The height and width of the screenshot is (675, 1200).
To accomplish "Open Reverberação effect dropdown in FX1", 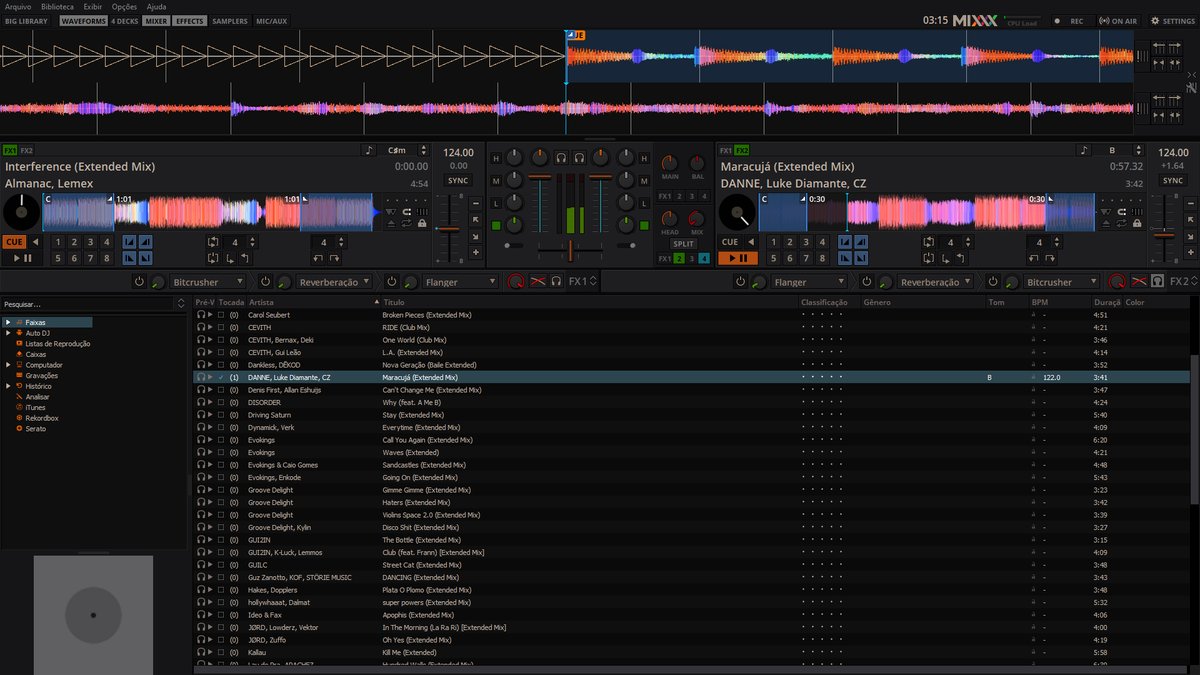I will (x=334, y=282).
